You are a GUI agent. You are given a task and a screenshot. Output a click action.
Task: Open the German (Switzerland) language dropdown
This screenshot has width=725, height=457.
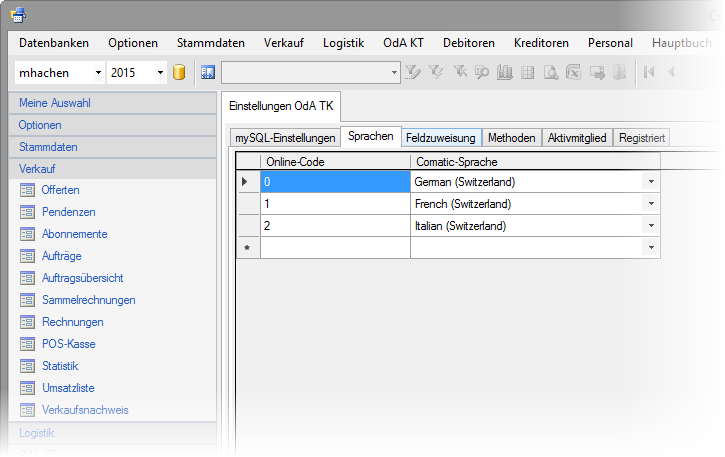coord(651,182)
